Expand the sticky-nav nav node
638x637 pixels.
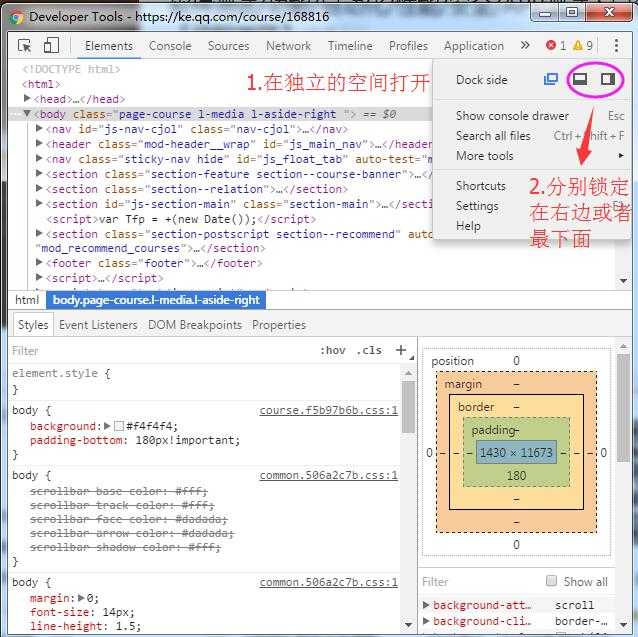click(39, 158)
